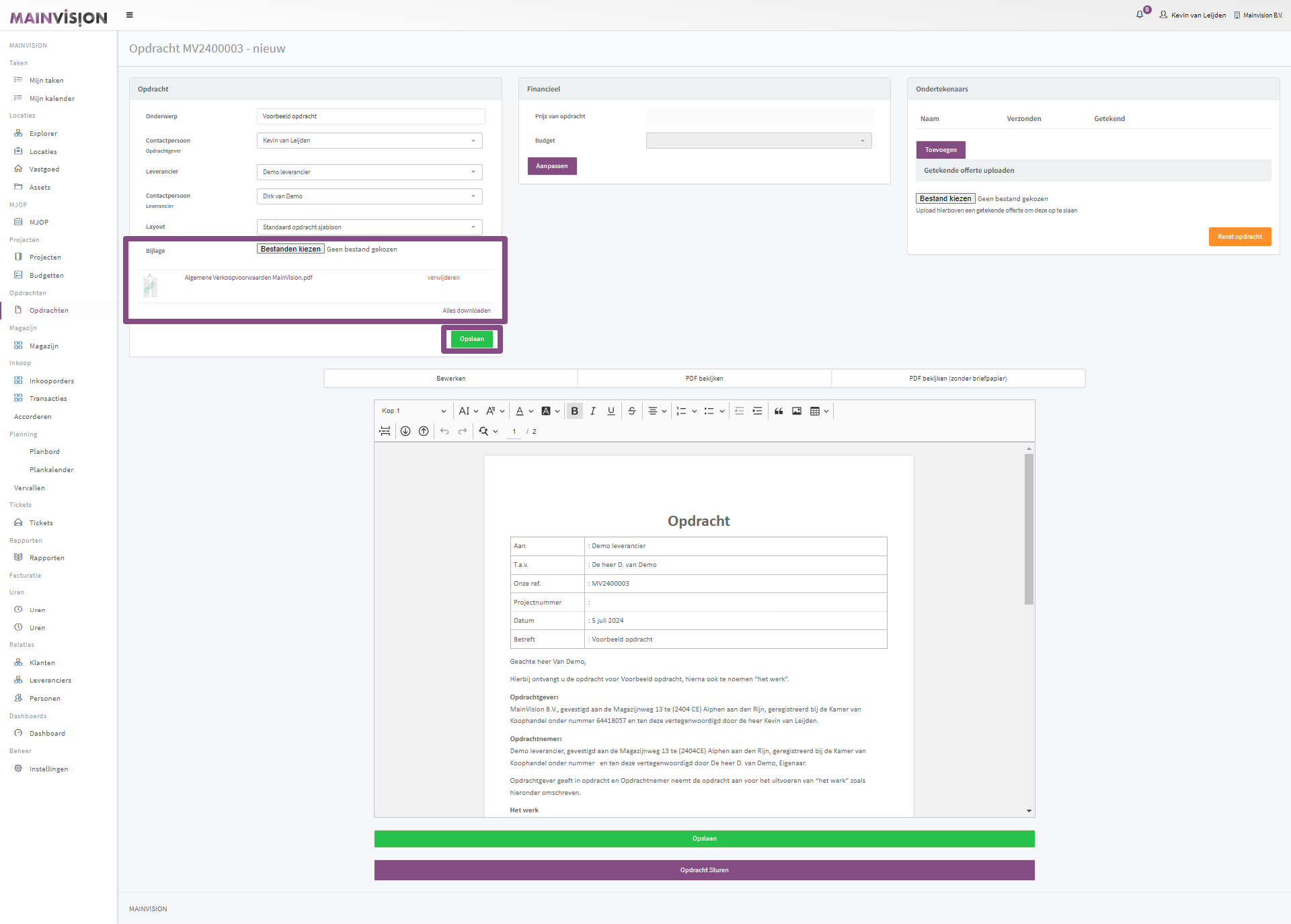Screen dimensions: 1291x924
Task: Insert an image into the document
Action: tap(797, 411)
